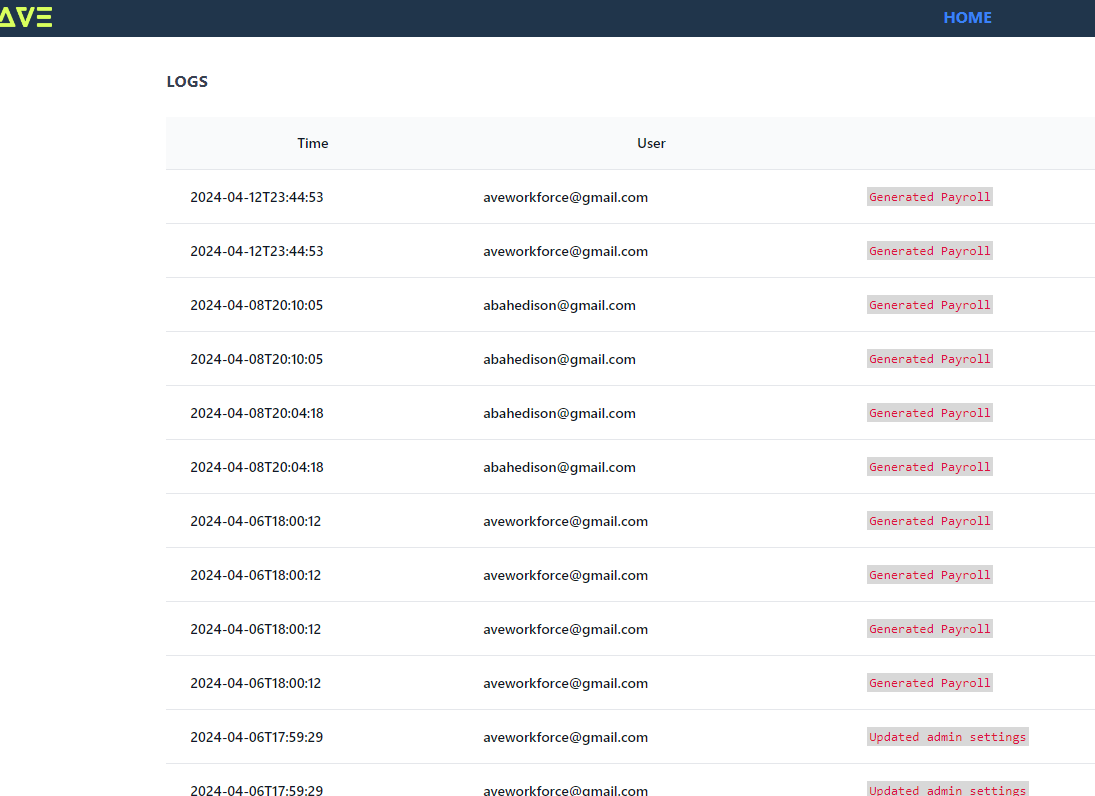The width and height of the screenshot is (1095, 796).
Task: Select the second Generated Payroll badge for abahedison
Action: tap(929, 358)
